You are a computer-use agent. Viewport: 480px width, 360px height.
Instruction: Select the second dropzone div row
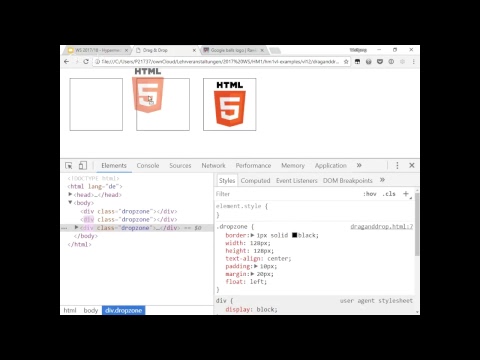(129, 220)
